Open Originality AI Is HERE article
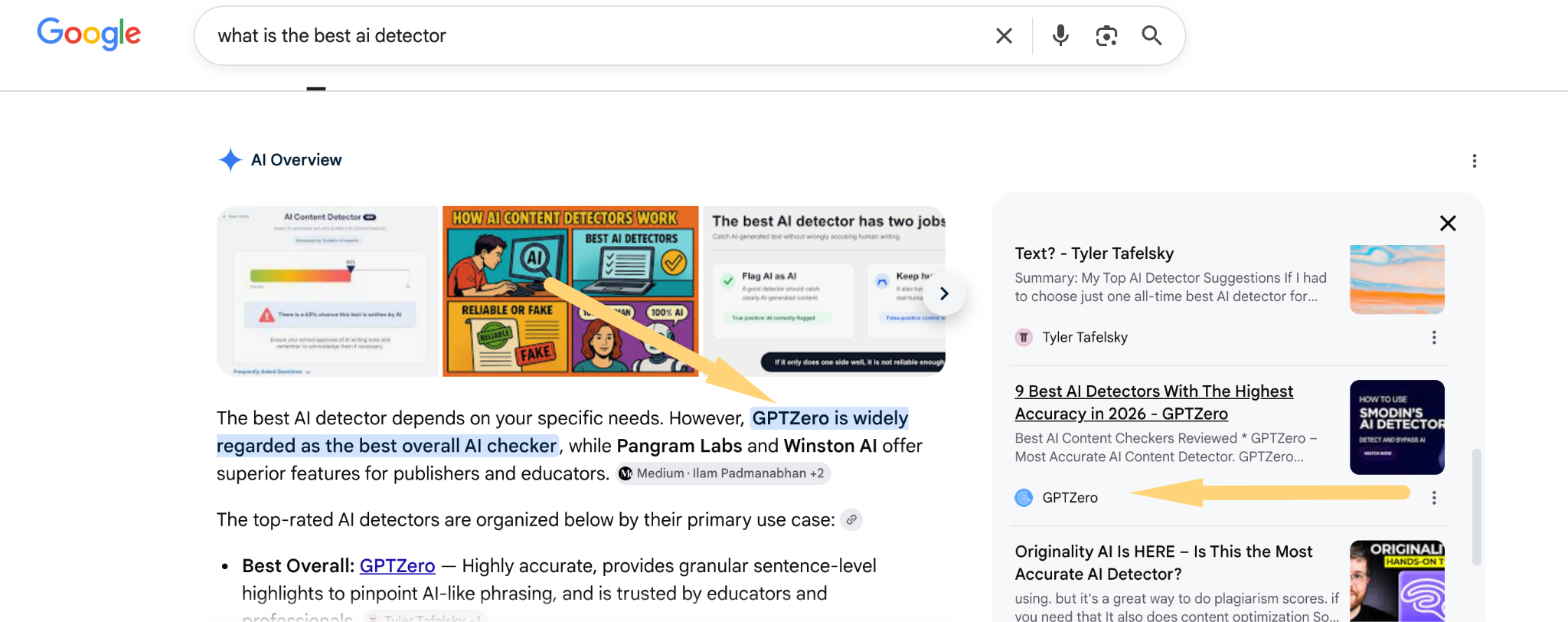 click(1164, 562)
